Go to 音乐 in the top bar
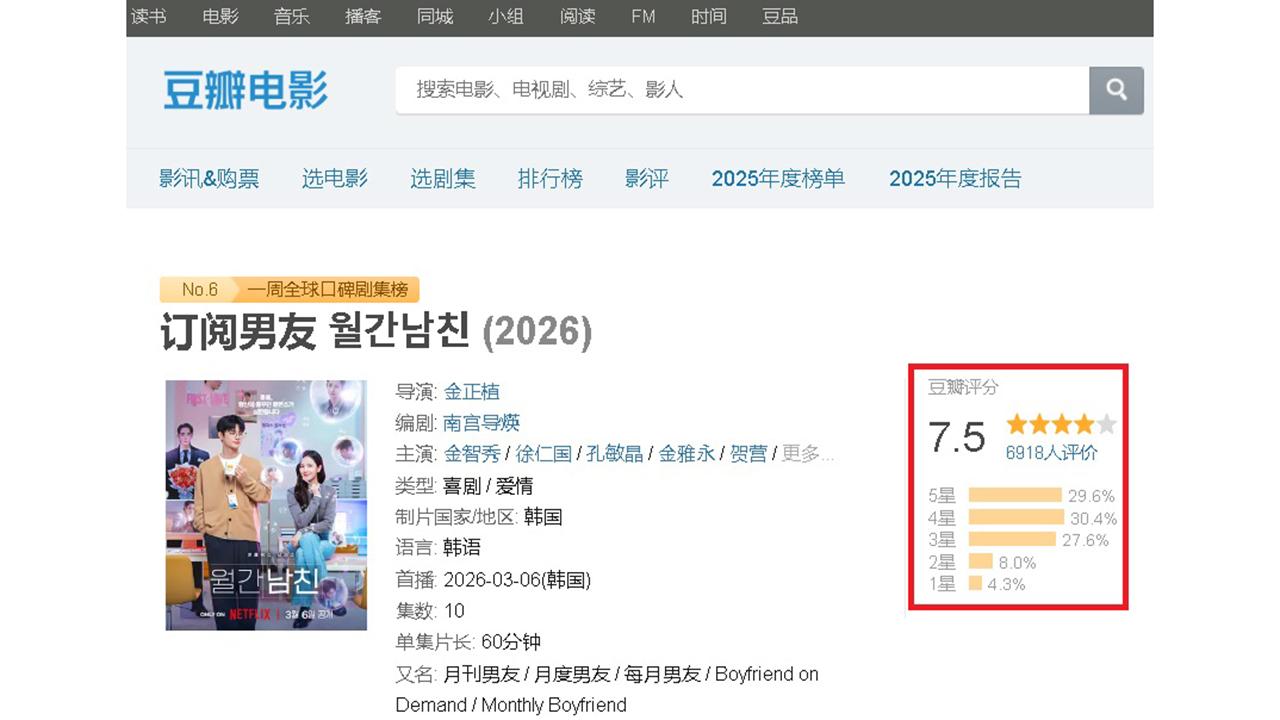 (x=292, y=17)
